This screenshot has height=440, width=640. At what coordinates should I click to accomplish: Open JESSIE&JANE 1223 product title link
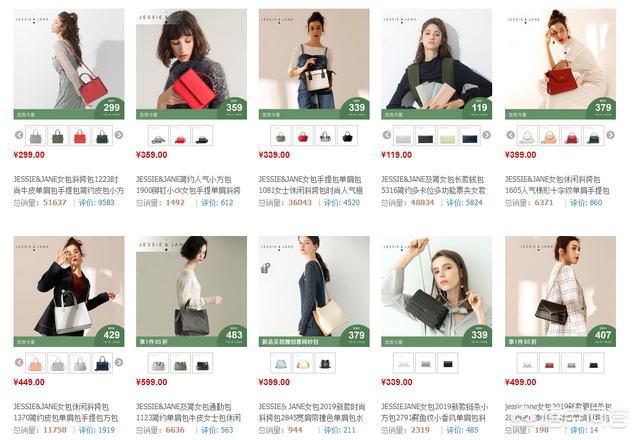69,185
